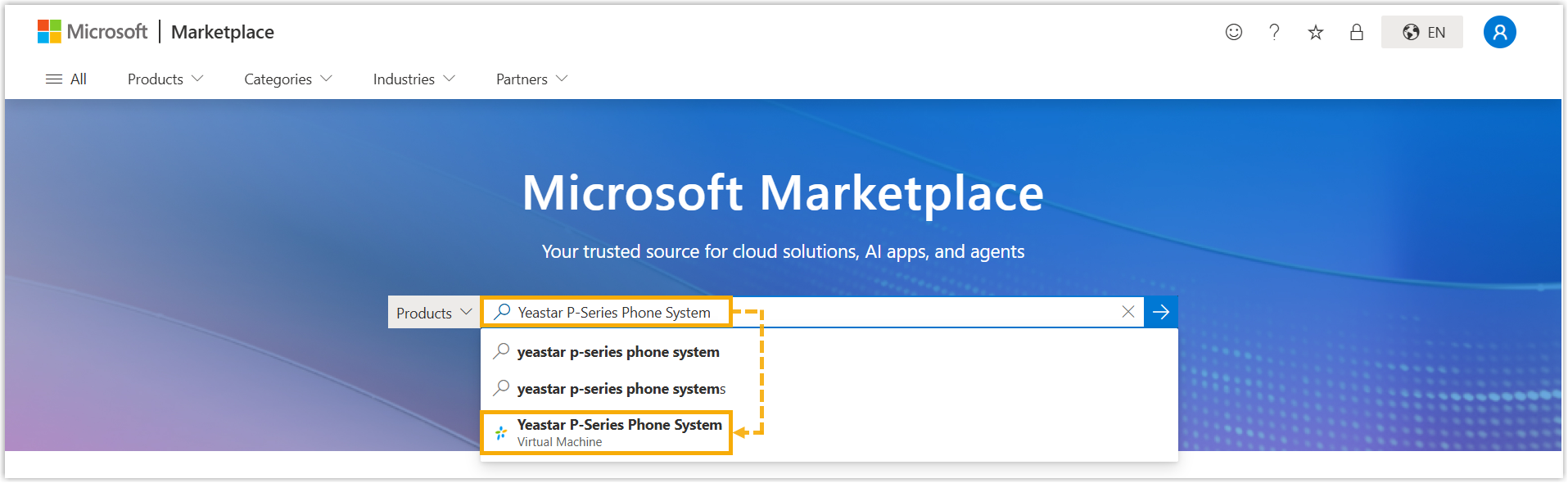
Task: Click the Marketplace header link
Action: [x=223, y=32]
